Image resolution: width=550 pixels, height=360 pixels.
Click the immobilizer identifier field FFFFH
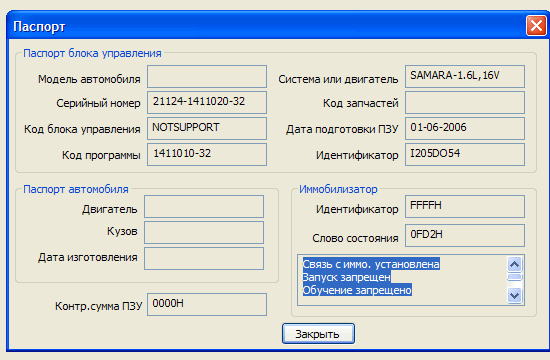coord(465,207)
